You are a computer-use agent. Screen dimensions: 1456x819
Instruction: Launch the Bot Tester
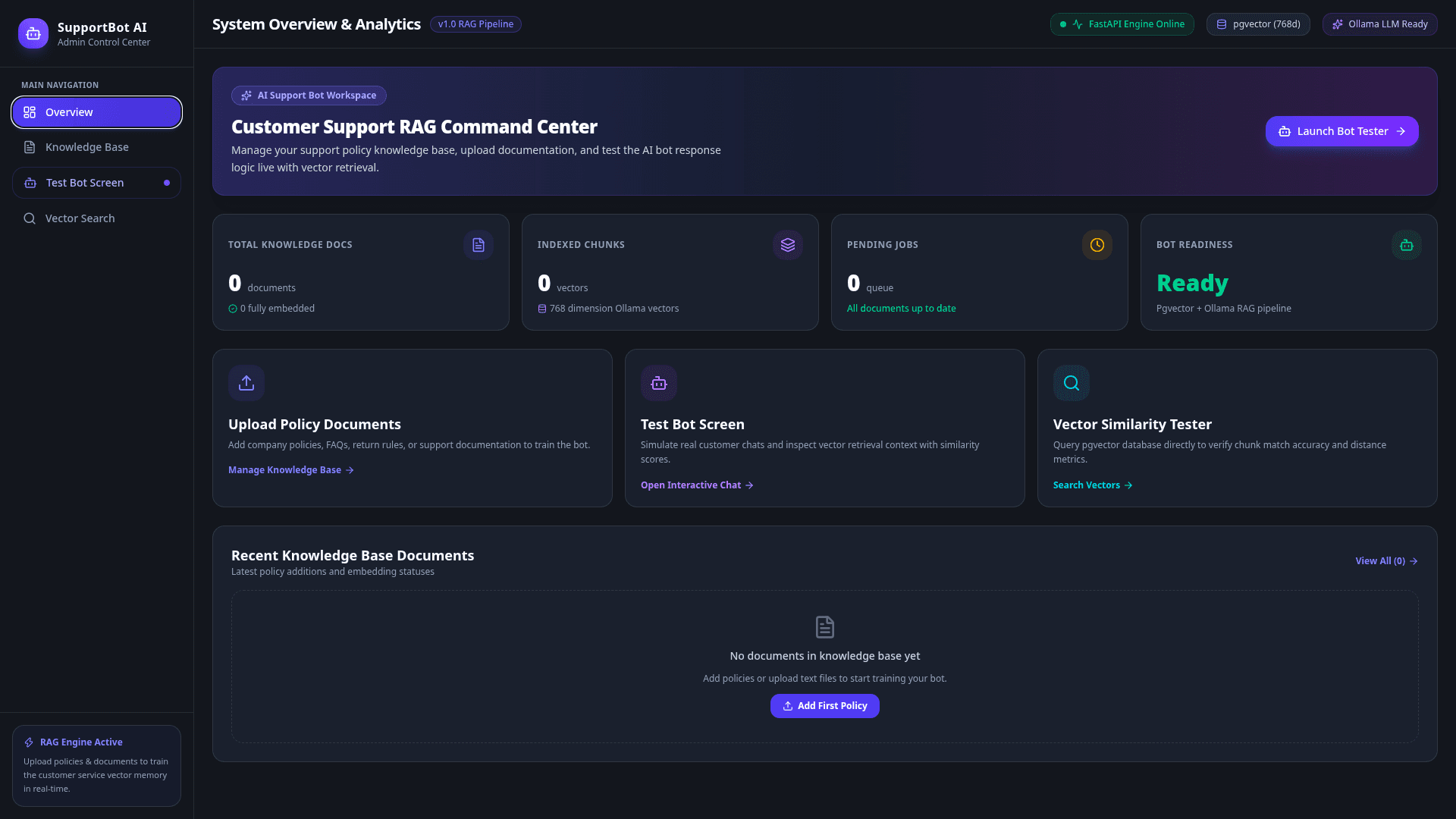(1341, 131)
